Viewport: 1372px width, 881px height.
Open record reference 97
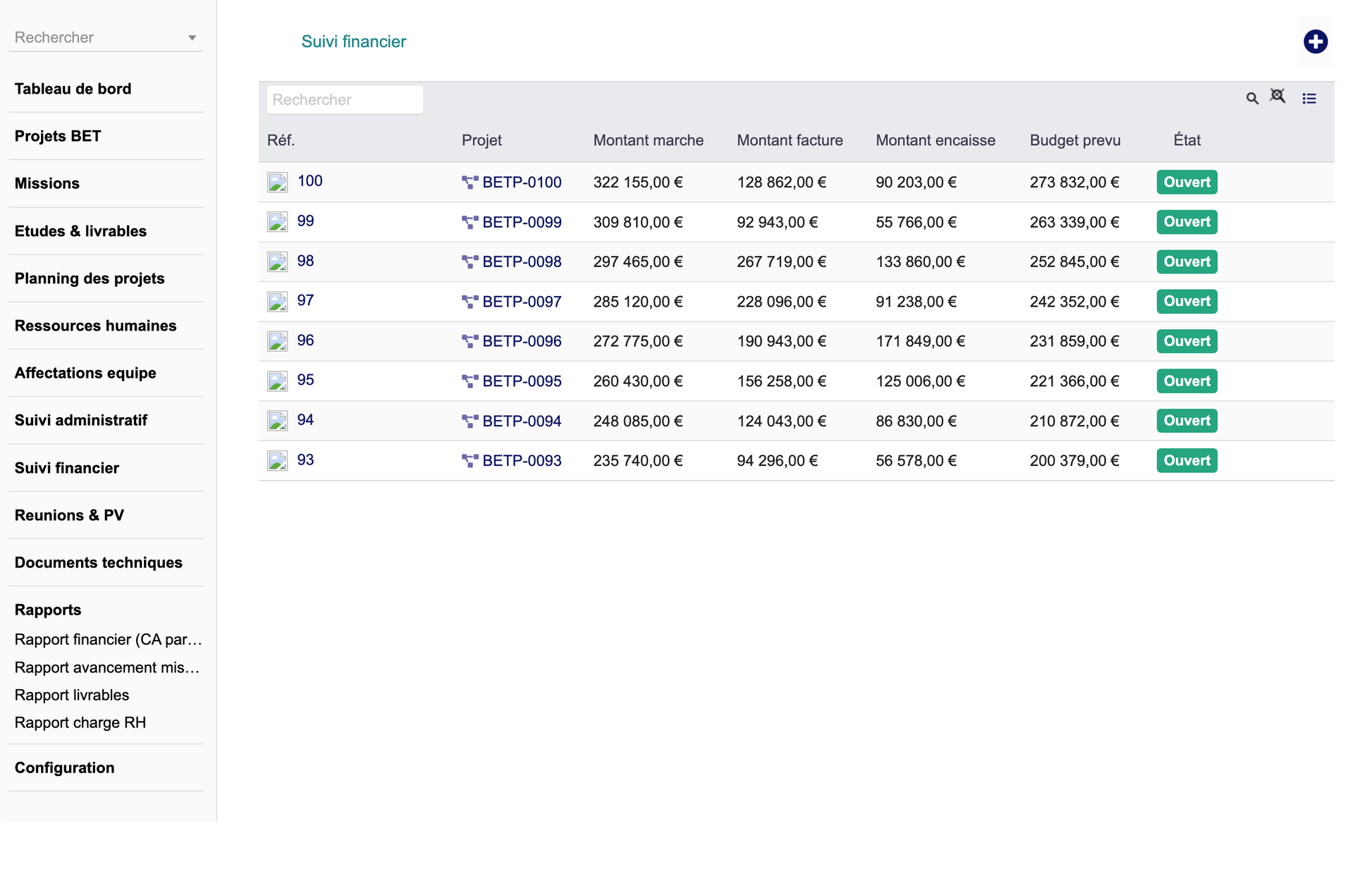[x=305, y=301]
